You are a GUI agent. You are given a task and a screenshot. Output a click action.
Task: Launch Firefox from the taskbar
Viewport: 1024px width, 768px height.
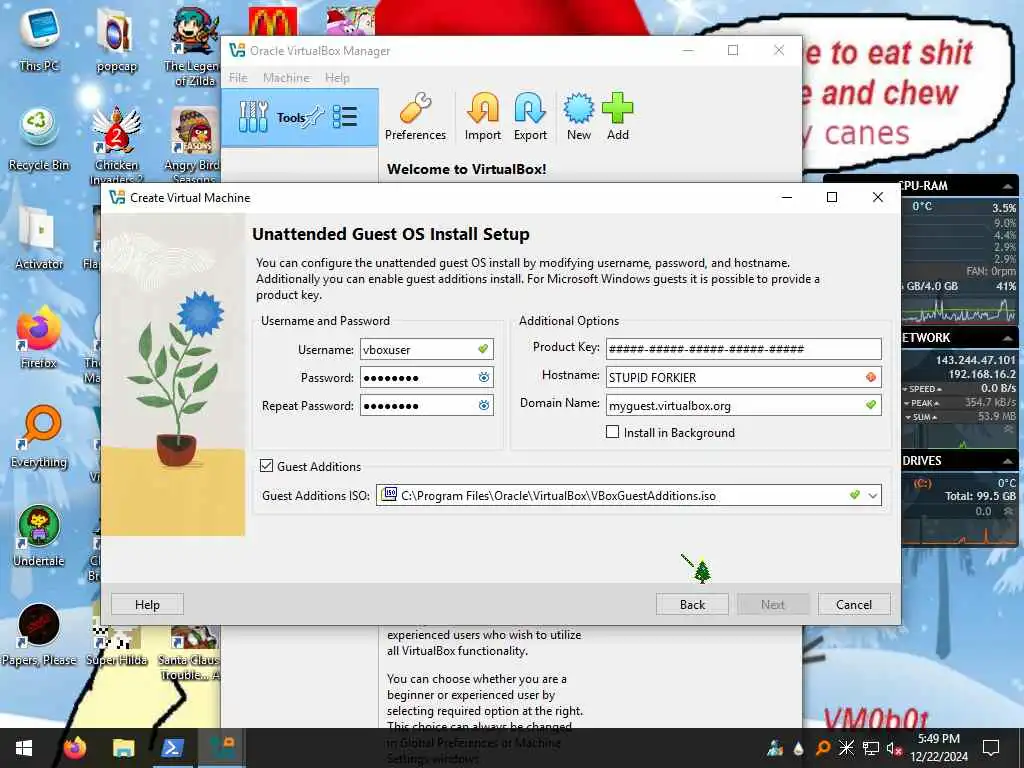click(74, 748)
